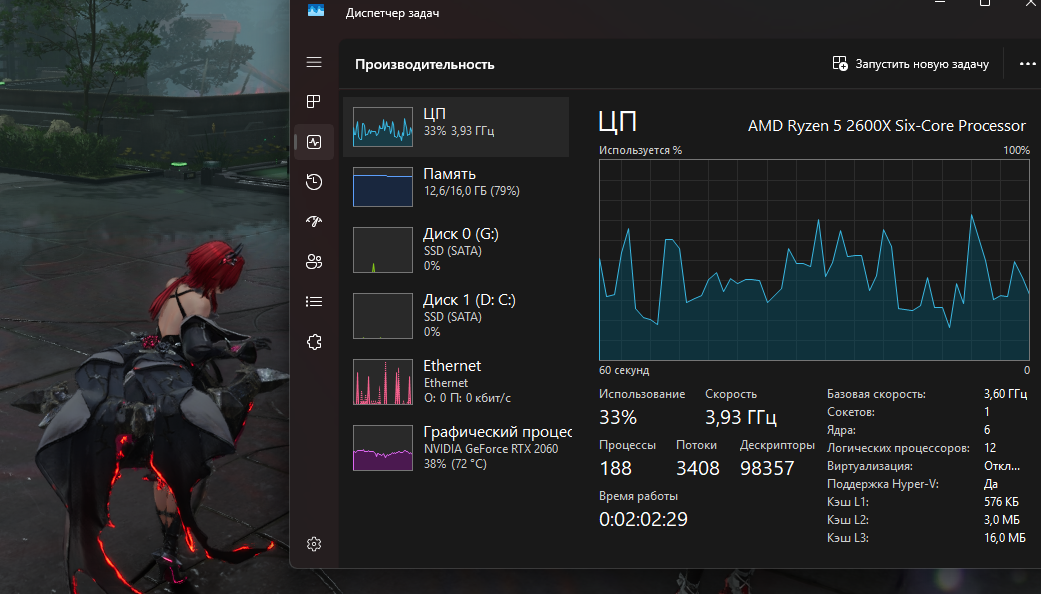Open the three-dot more options menu
The height and width of the screenshot is (594, 1041).
(x=1027, y=64)
